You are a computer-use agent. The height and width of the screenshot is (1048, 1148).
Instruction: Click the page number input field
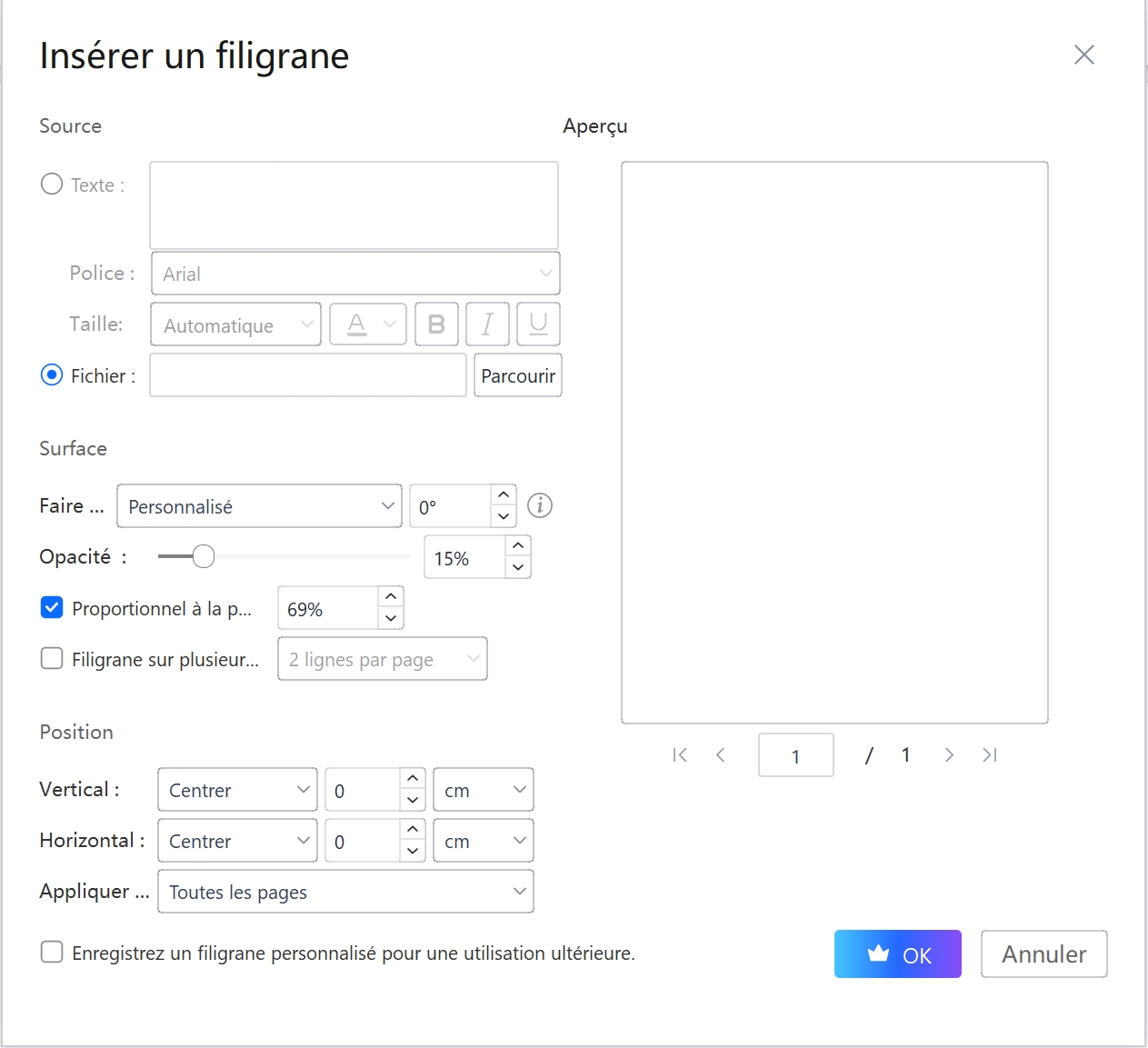click(x=796, y=754)
